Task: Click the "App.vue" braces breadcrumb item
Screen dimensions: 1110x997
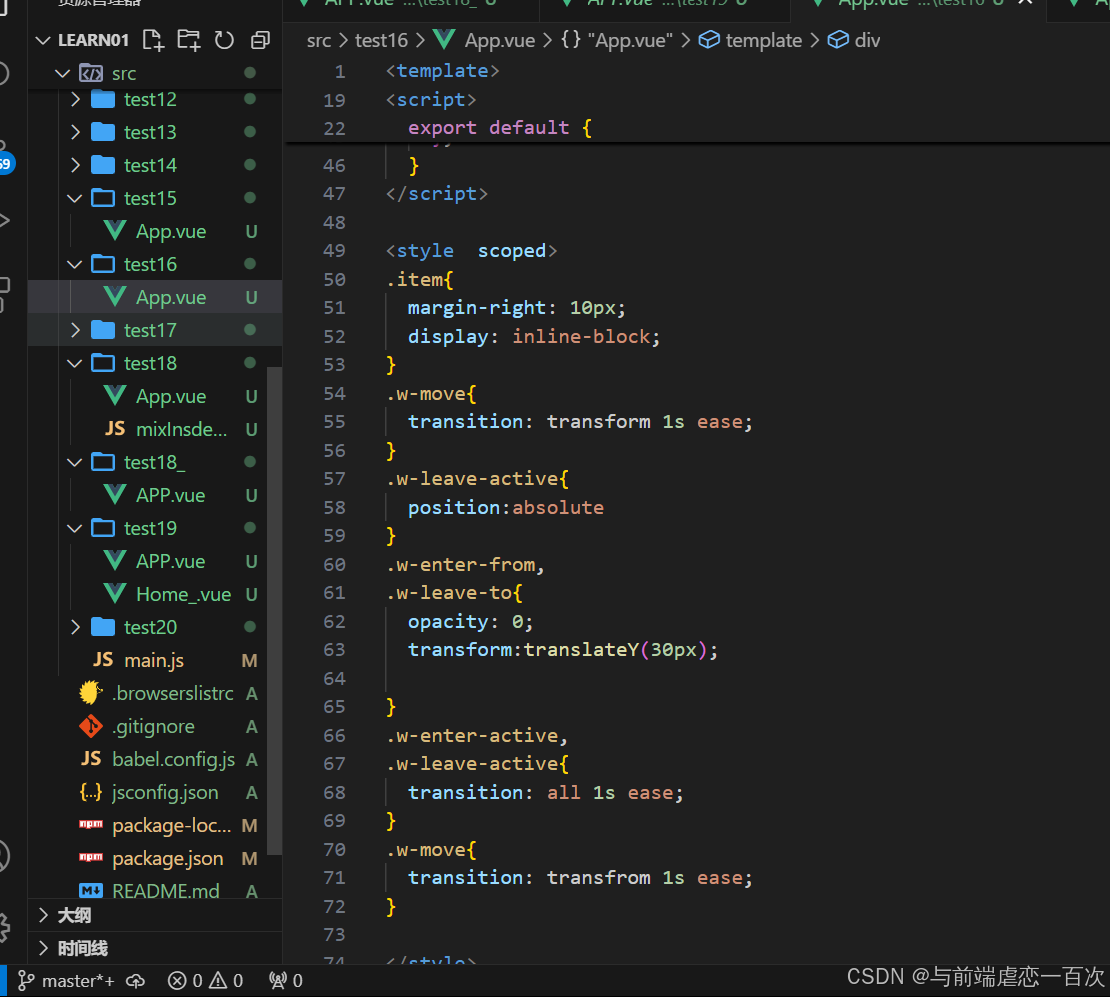Action: coord(617,40)
